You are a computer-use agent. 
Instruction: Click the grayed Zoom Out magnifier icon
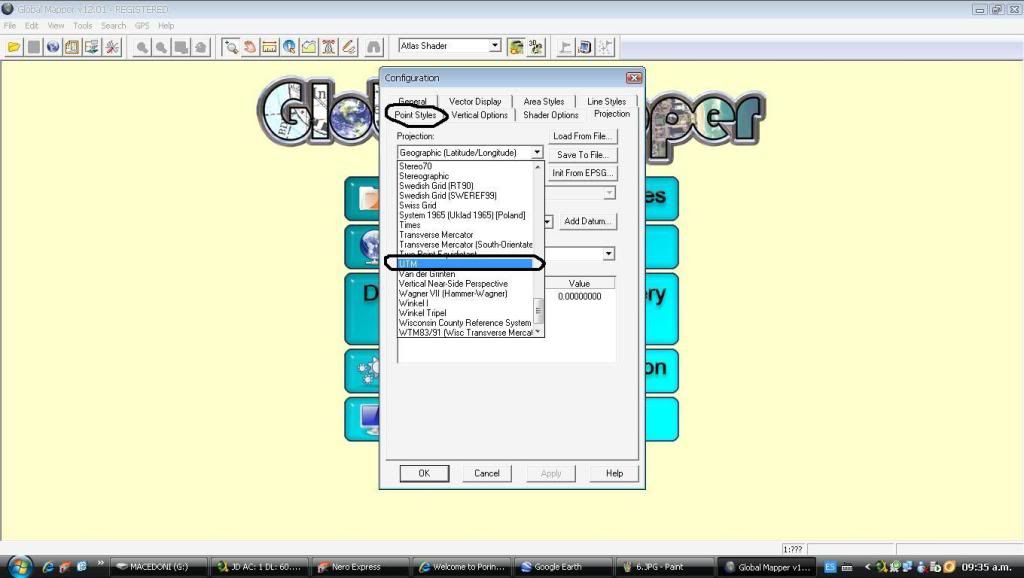(161, 47)
